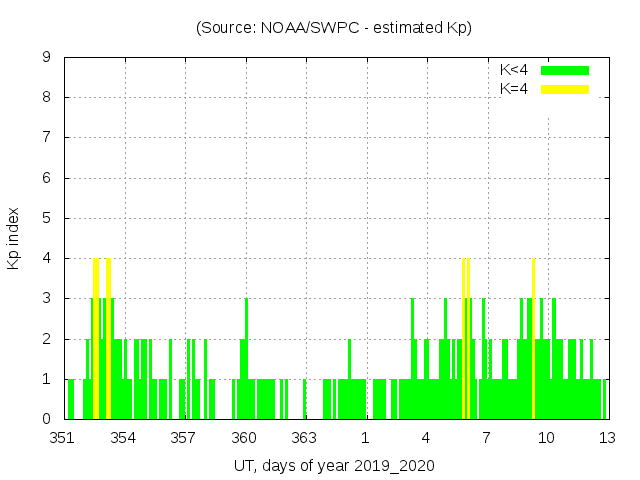Click the 6 value on the y-axis
The height and width of the screenshot is (480, 640).
tap(47, 178)
